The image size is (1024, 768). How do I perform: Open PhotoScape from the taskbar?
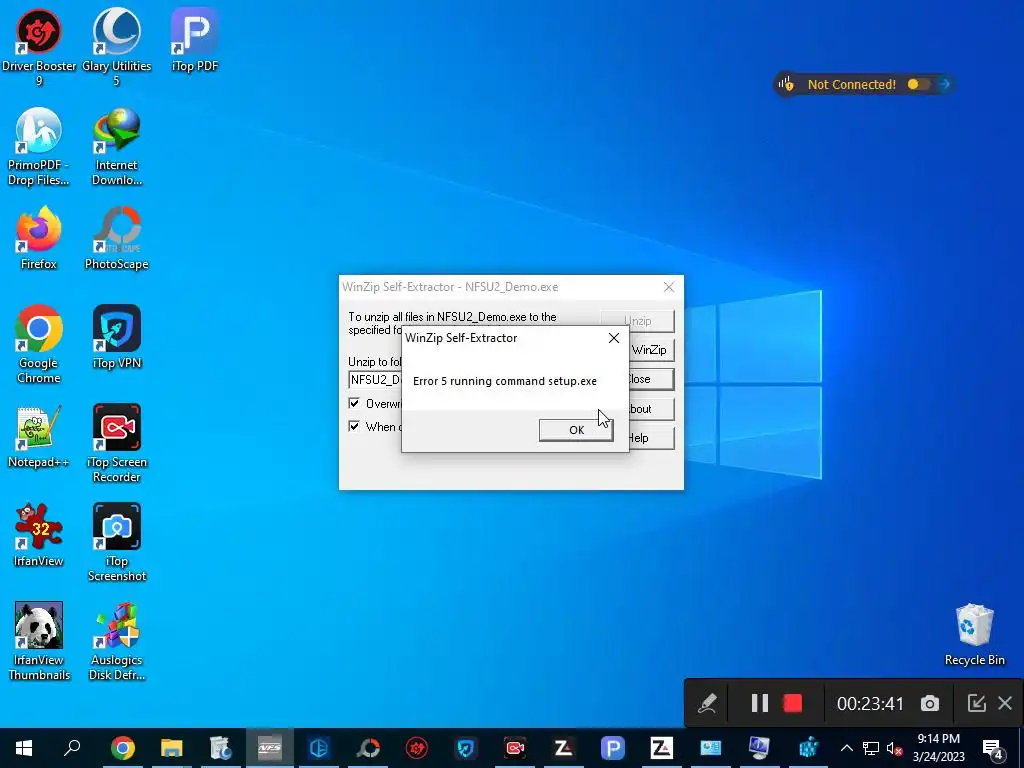click(368, 748)
